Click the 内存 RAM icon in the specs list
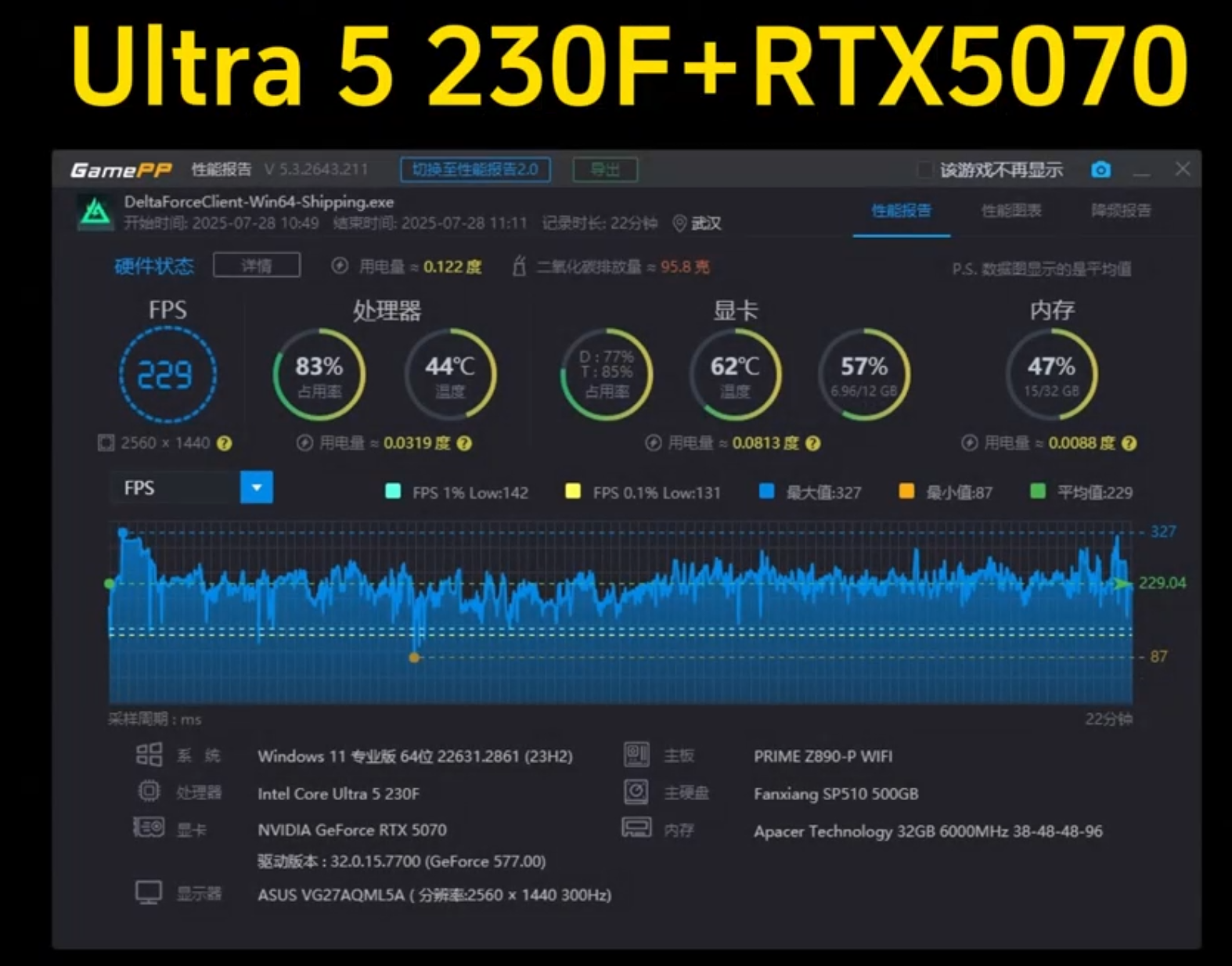Image resolution: width=1232 pixels, height=966 pixels. 636,827
